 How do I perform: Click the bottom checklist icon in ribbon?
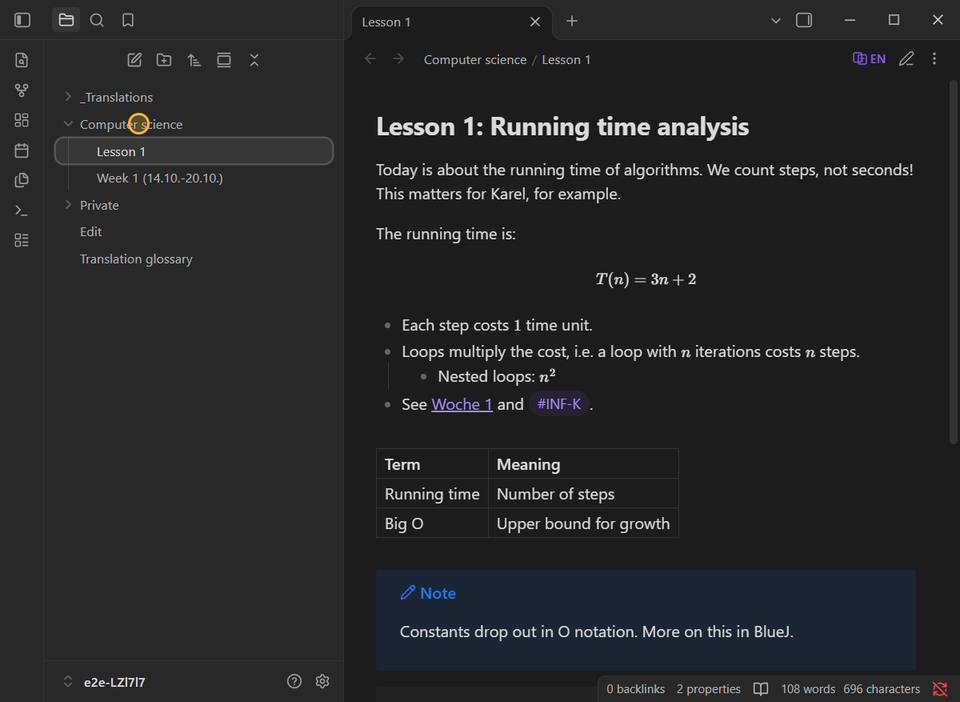tap(21, 240)
